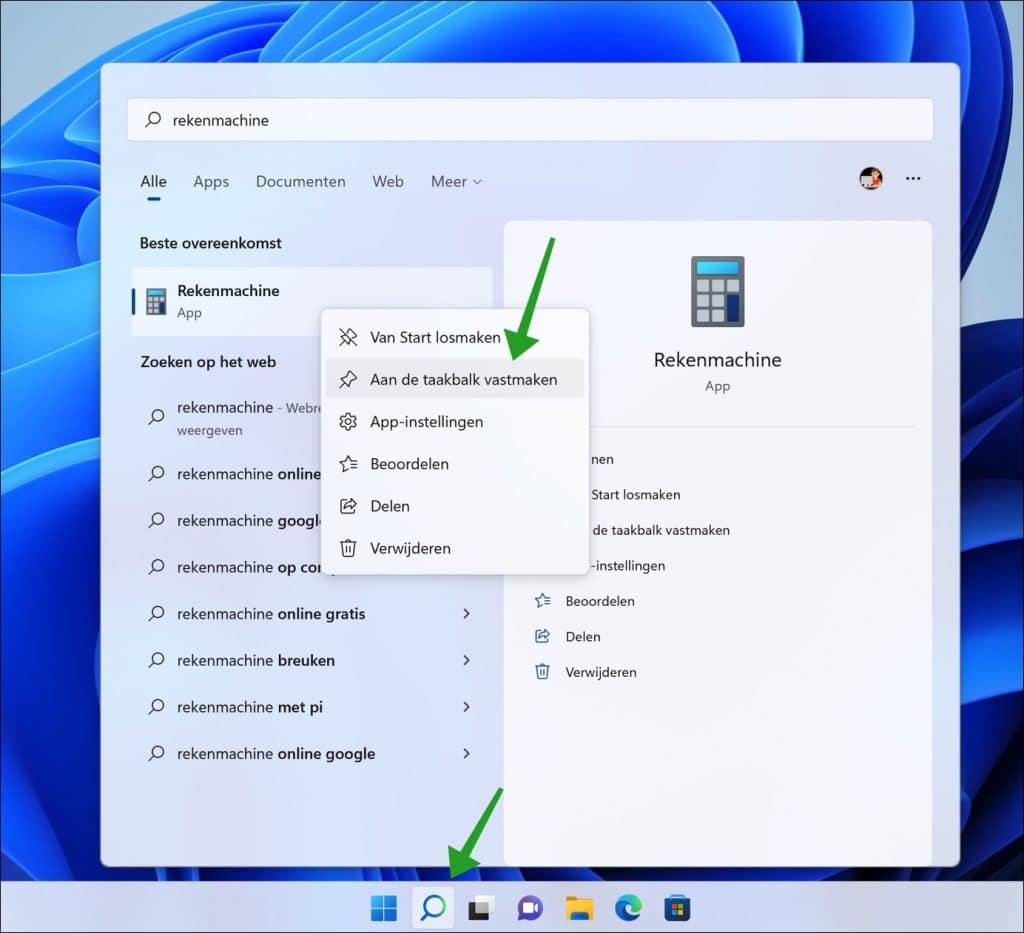Open Microsoft Store from the taskbar
Screen dimensions: 1024x933
(x=677, y=908)
